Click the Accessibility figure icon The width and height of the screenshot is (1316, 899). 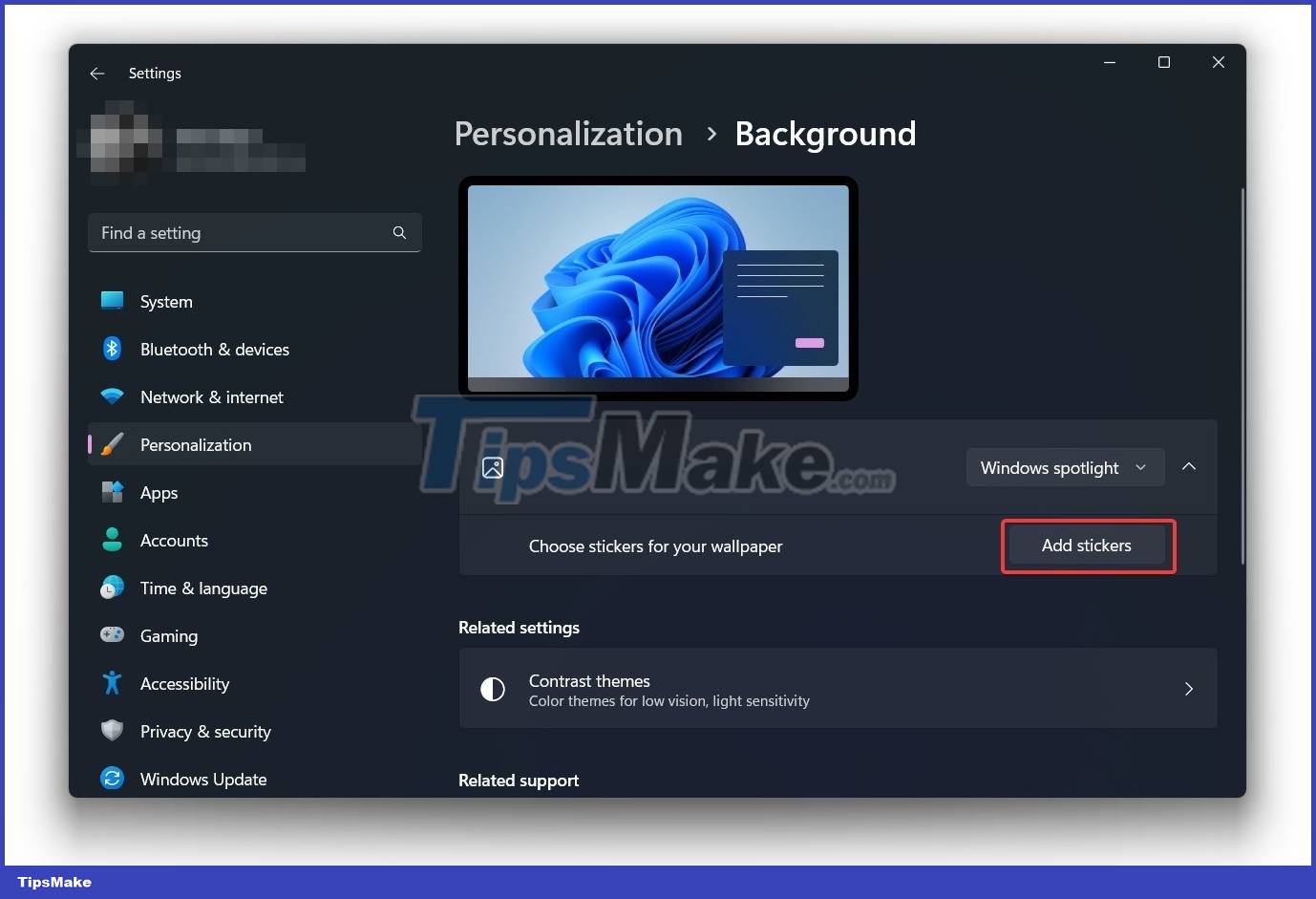click(112, 683)
